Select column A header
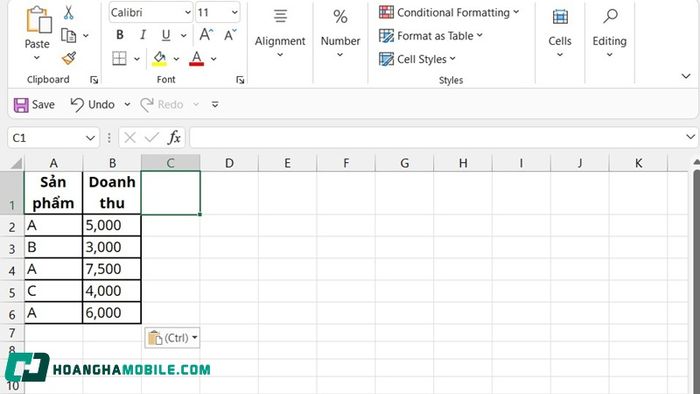Image resolution: width=700 pixels, height=394 pixels. point(54,163)
